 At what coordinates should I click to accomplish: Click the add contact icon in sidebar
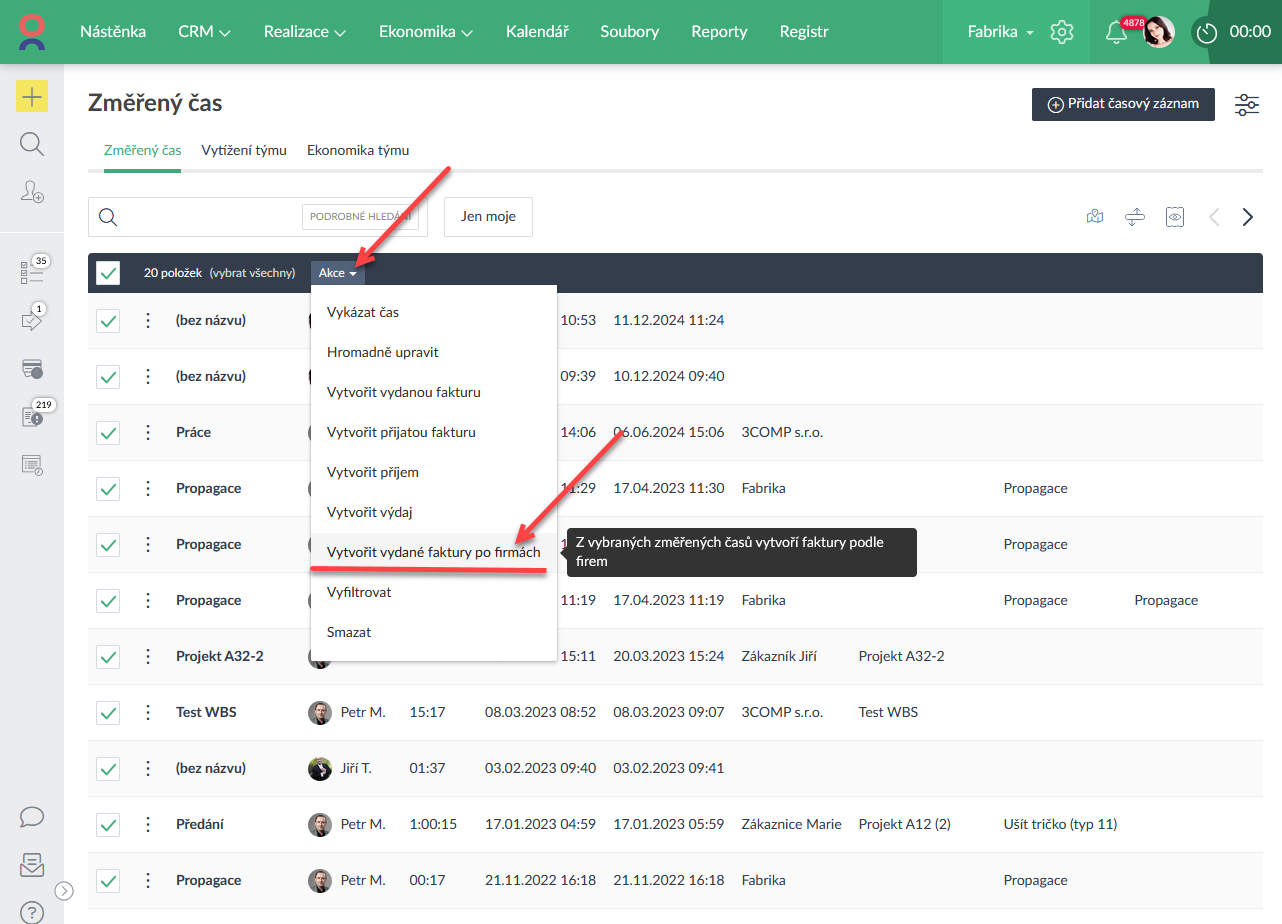(32, 192)
